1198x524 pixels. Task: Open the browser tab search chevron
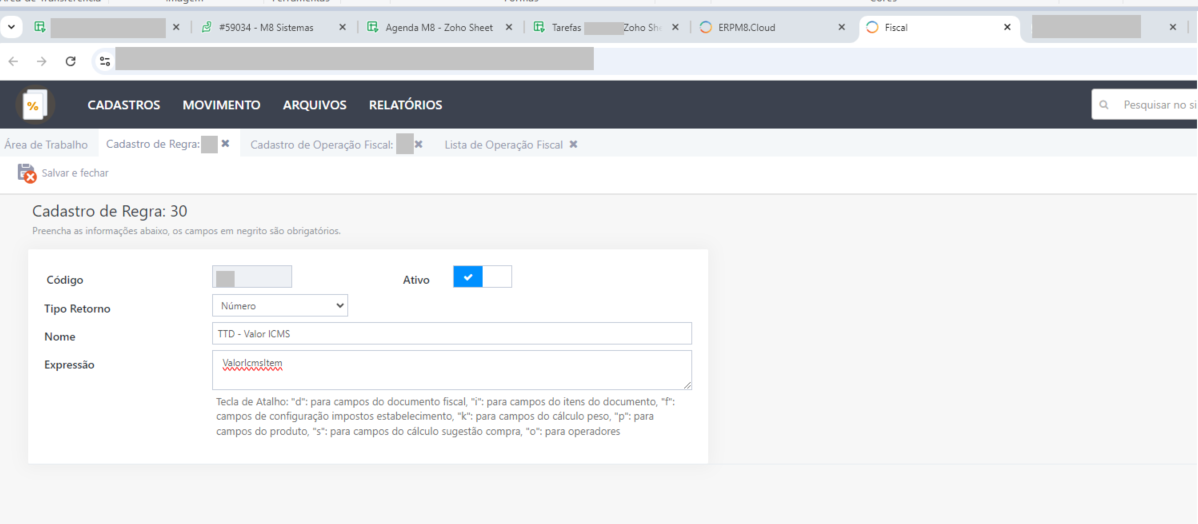point(11,27)
